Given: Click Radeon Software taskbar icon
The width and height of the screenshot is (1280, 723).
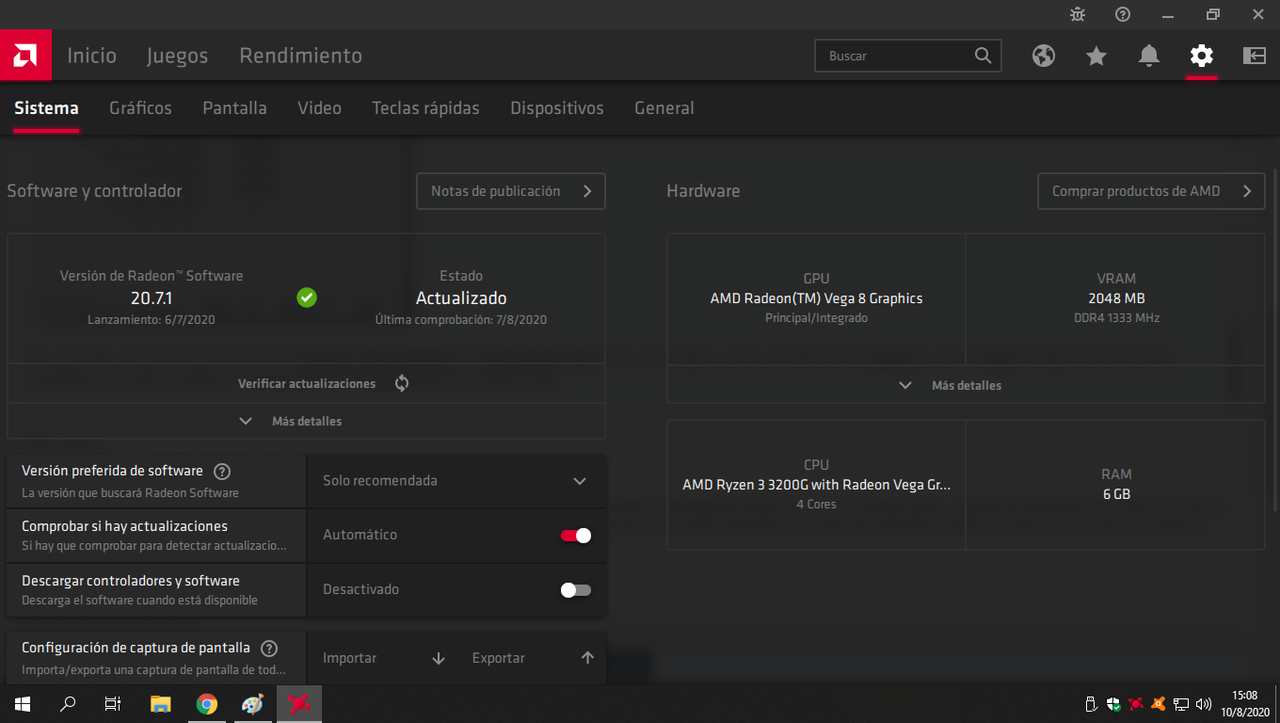Looking at the screenshot, I should [299, 704].
